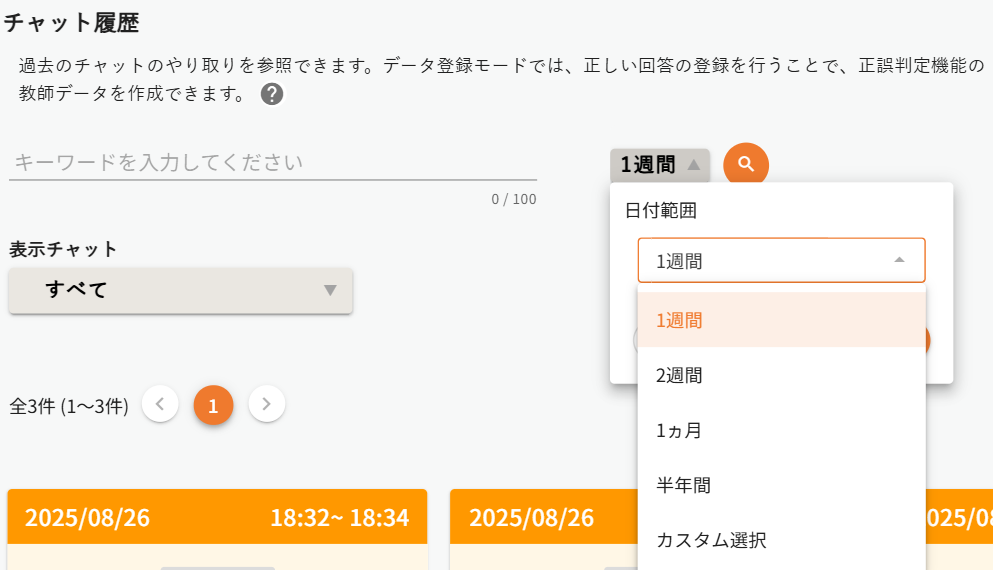Collapse the 1週間 date filter button

pyautogui.click(x=659, y=164)
